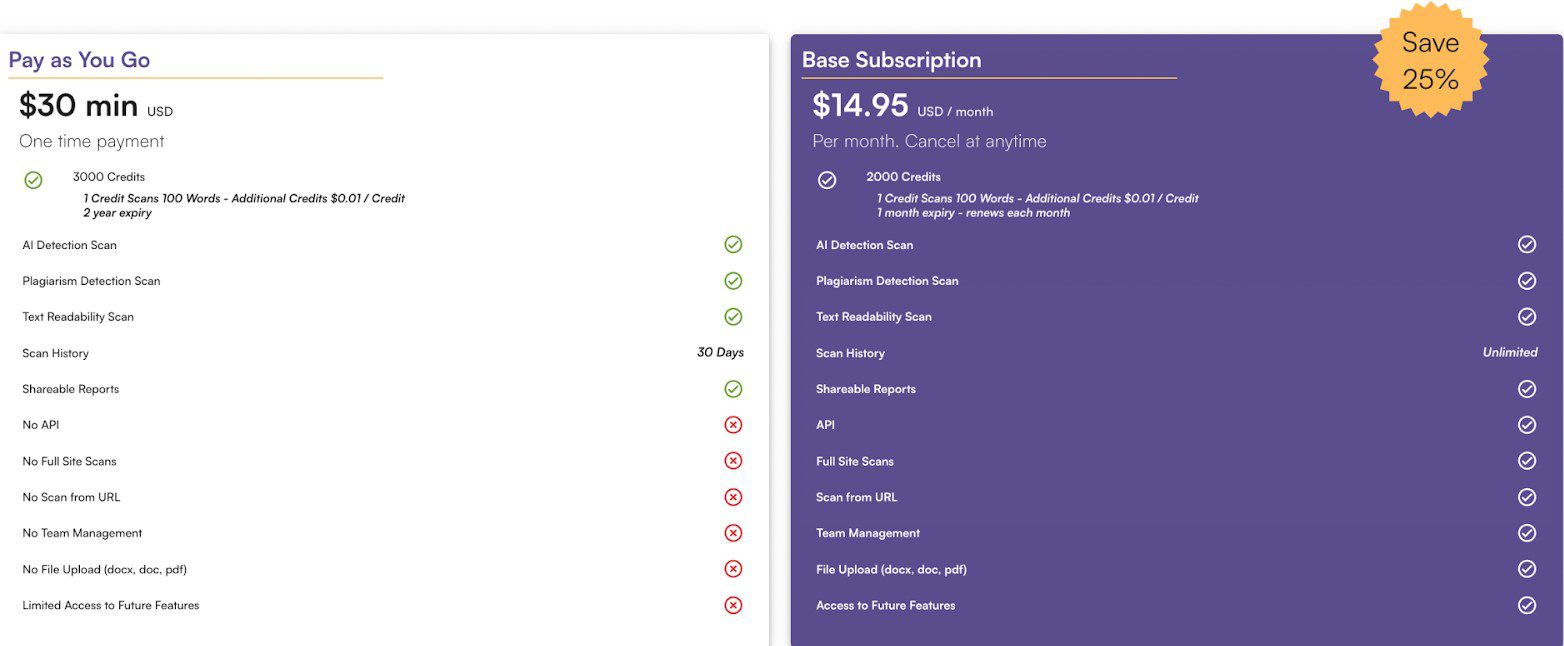Click the white checkmark next to Full Site Scans
The width and height of the screenshot is (1564, 646).
click(1527, 460)
